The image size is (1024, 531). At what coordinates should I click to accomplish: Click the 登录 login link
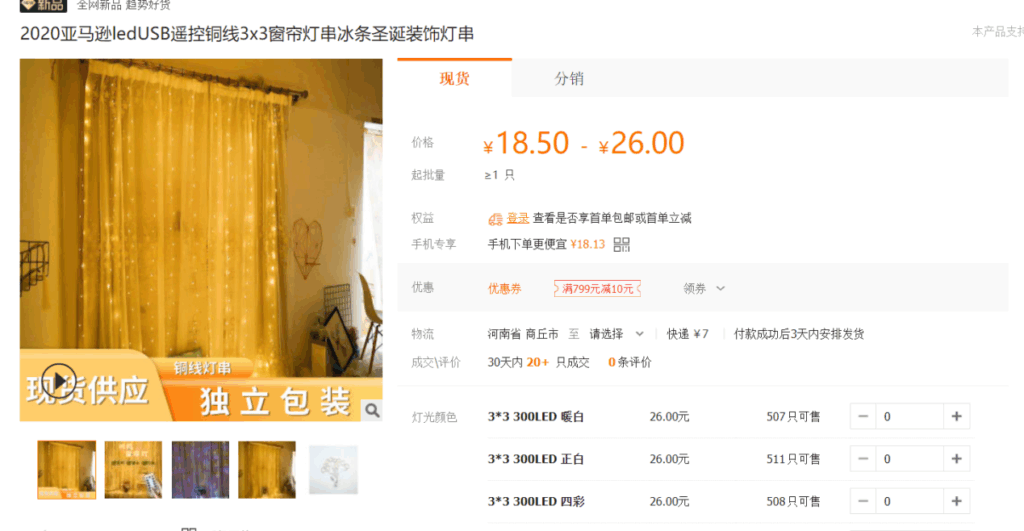click(518, 218)
